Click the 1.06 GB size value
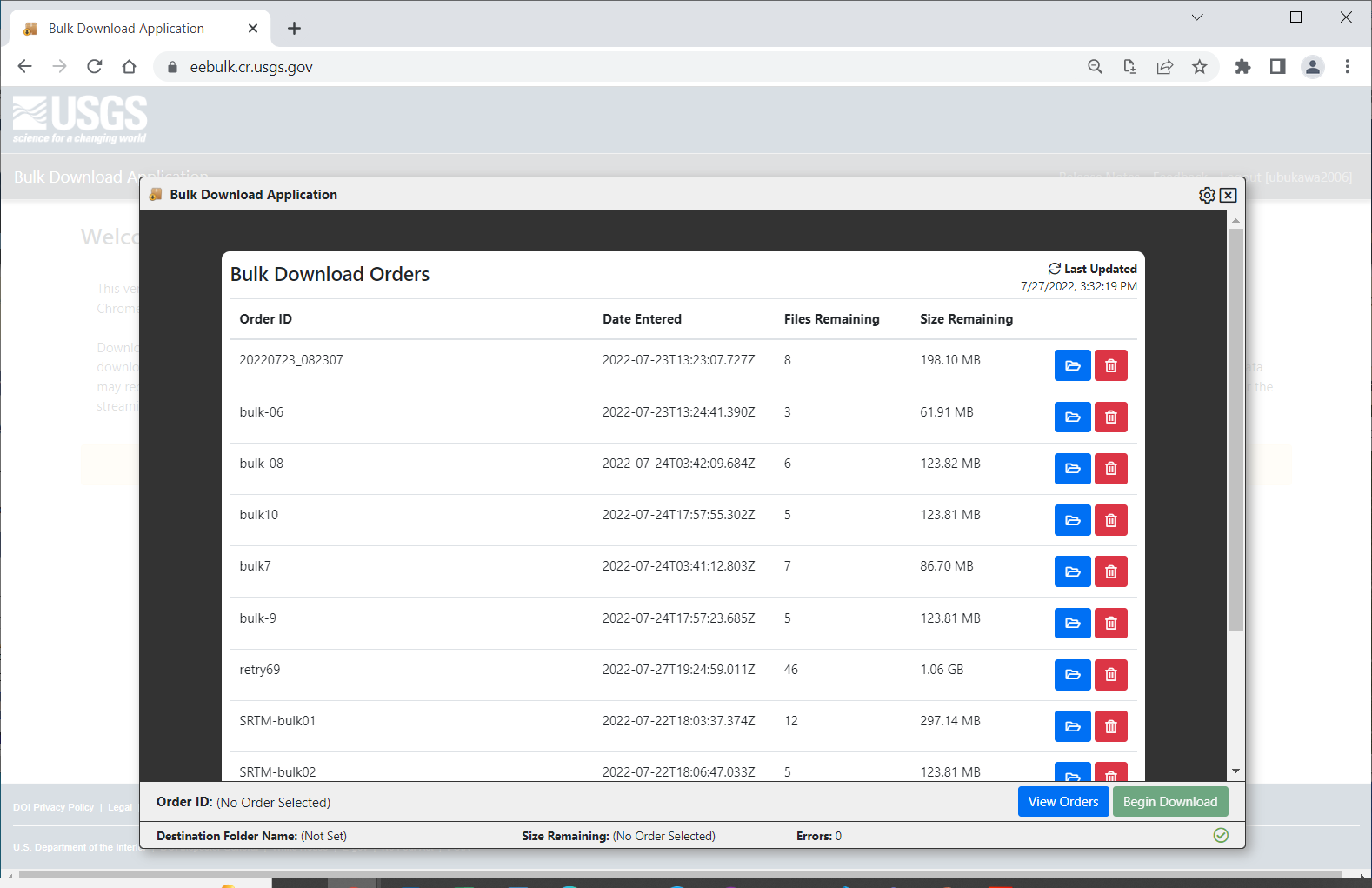1372x888 pixels. (942, 670)
